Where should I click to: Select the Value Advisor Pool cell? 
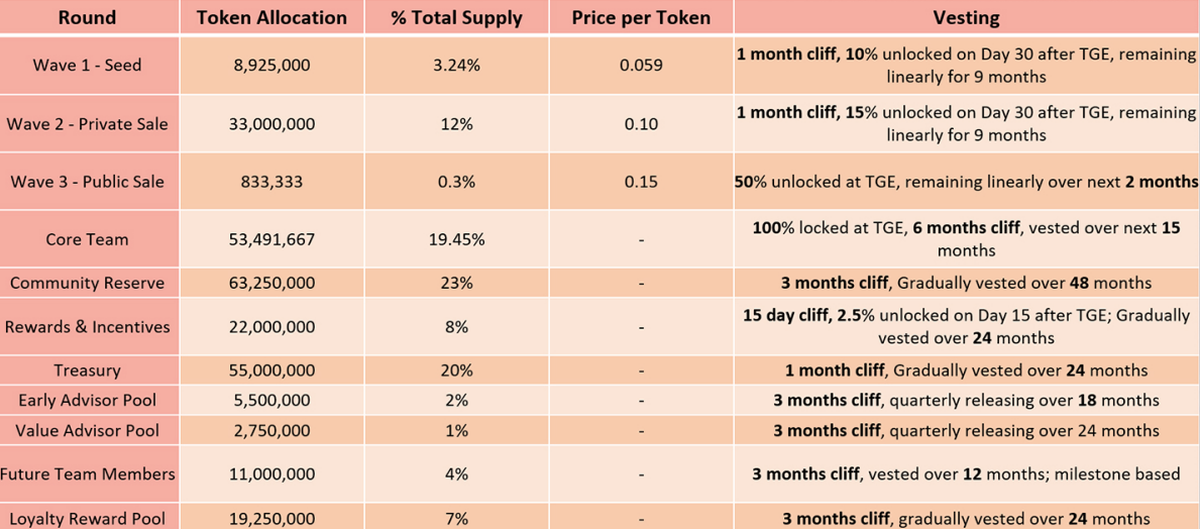click(87, 431)
